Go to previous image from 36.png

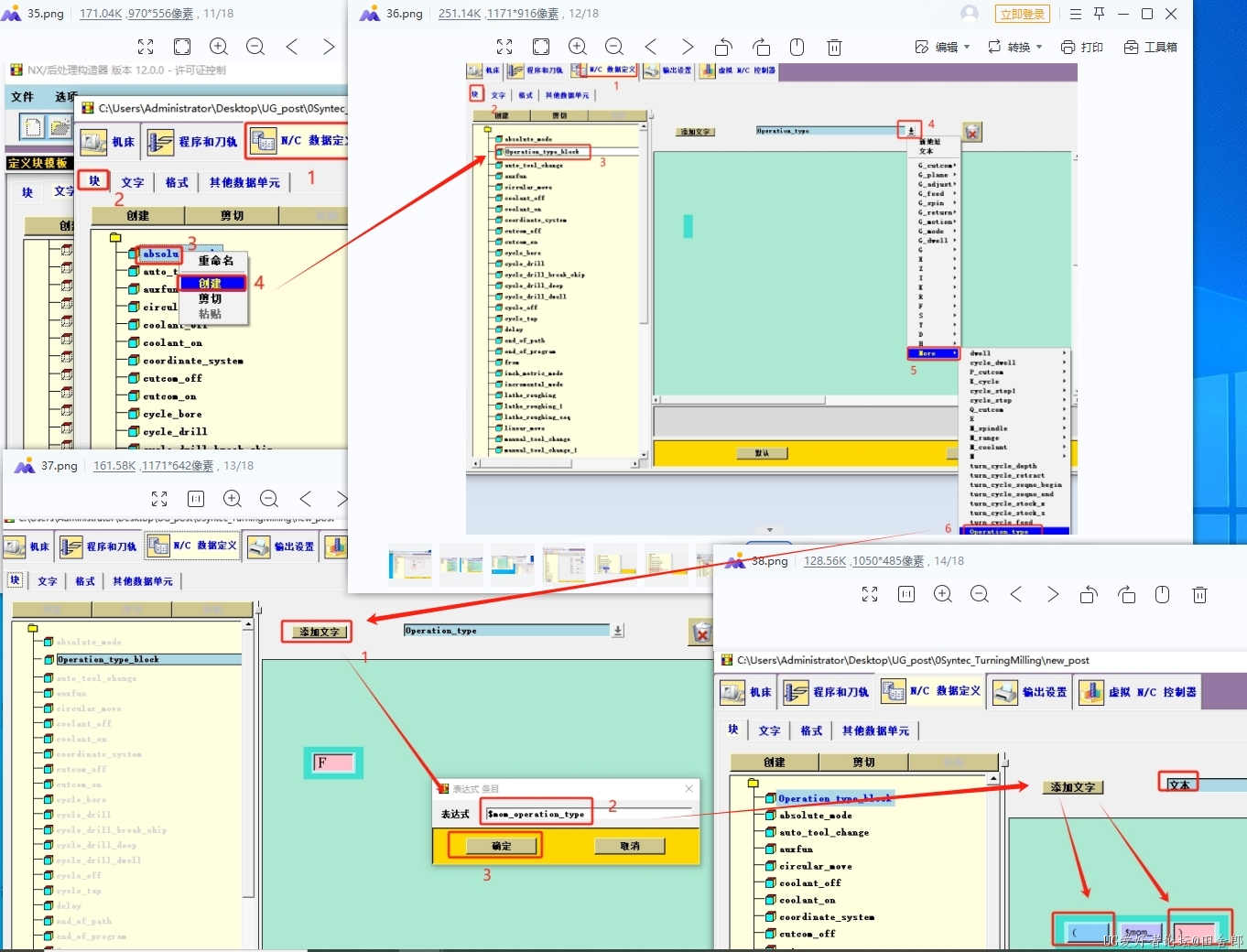(651, 47)
